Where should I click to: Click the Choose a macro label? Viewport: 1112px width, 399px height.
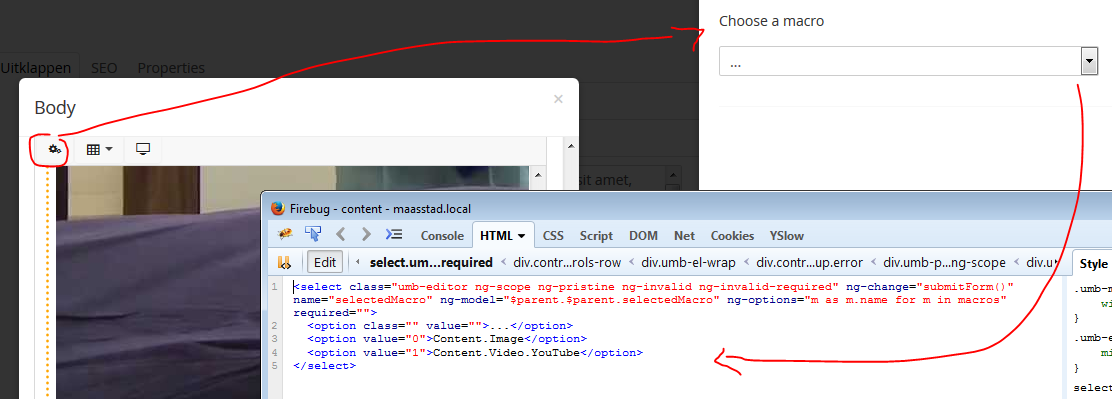click(x=772, y=21)
